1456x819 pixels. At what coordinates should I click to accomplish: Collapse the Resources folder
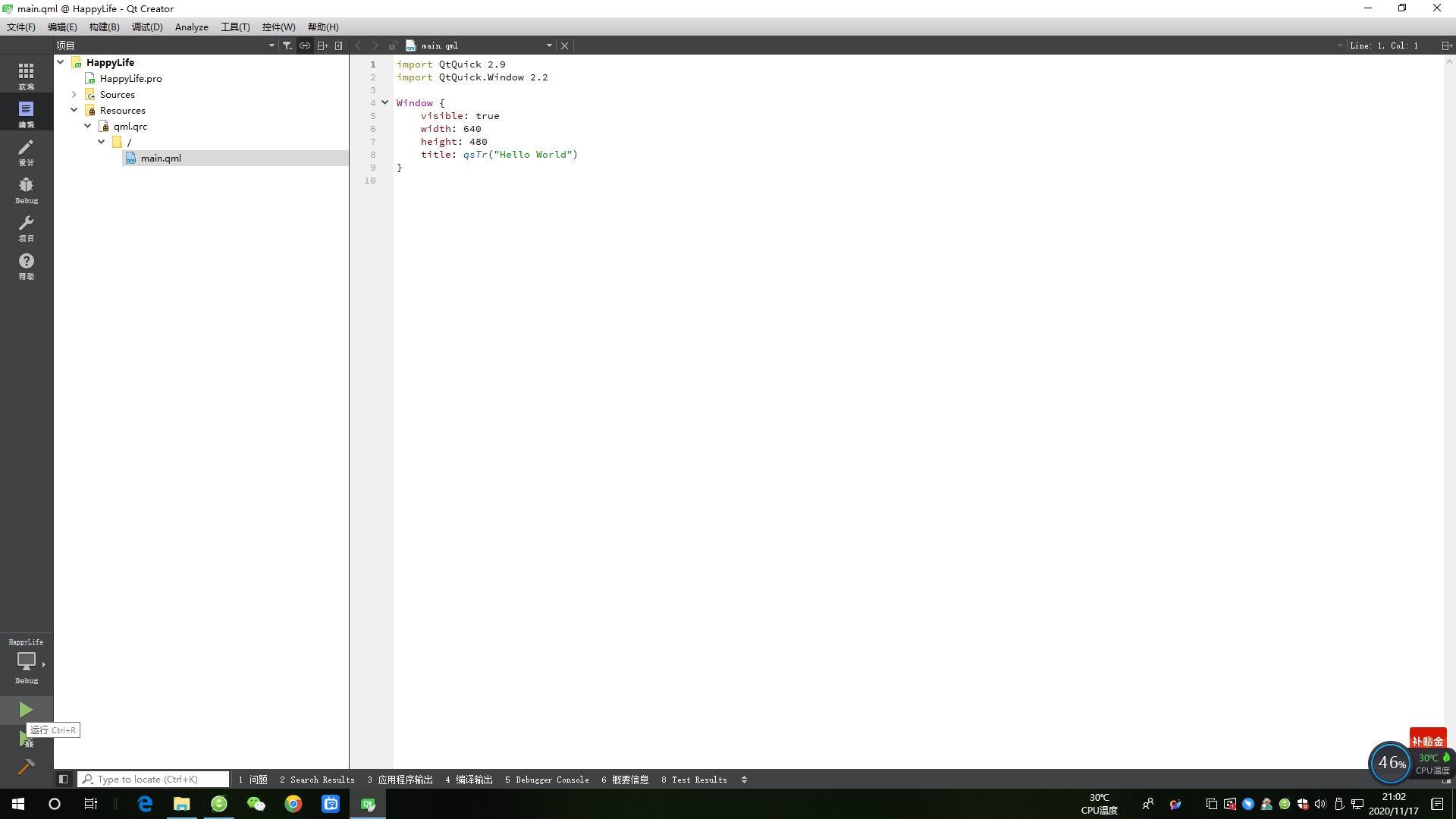(74, 111)
